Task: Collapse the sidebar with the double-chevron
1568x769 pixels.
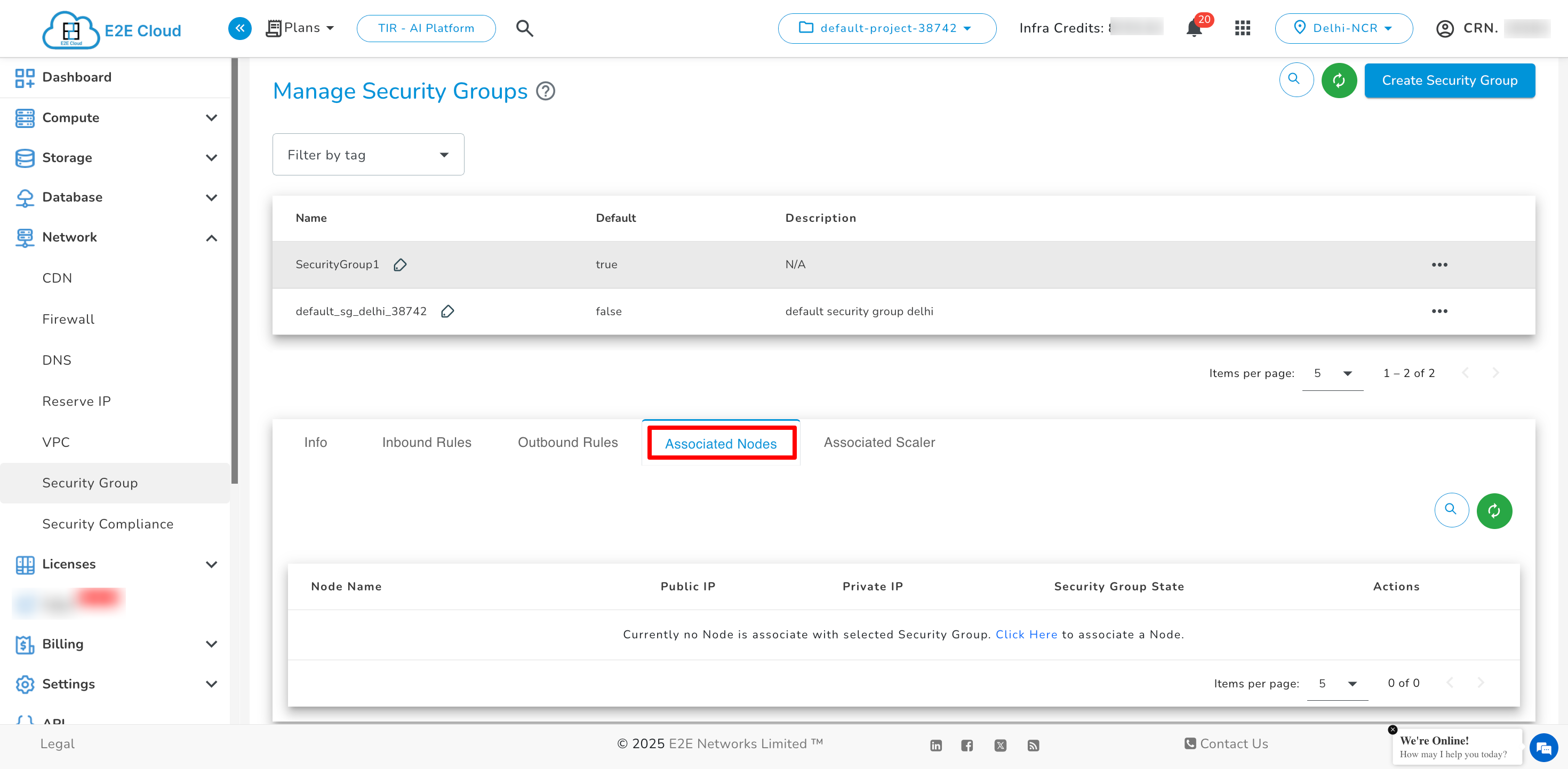Action: coord(240,28)
